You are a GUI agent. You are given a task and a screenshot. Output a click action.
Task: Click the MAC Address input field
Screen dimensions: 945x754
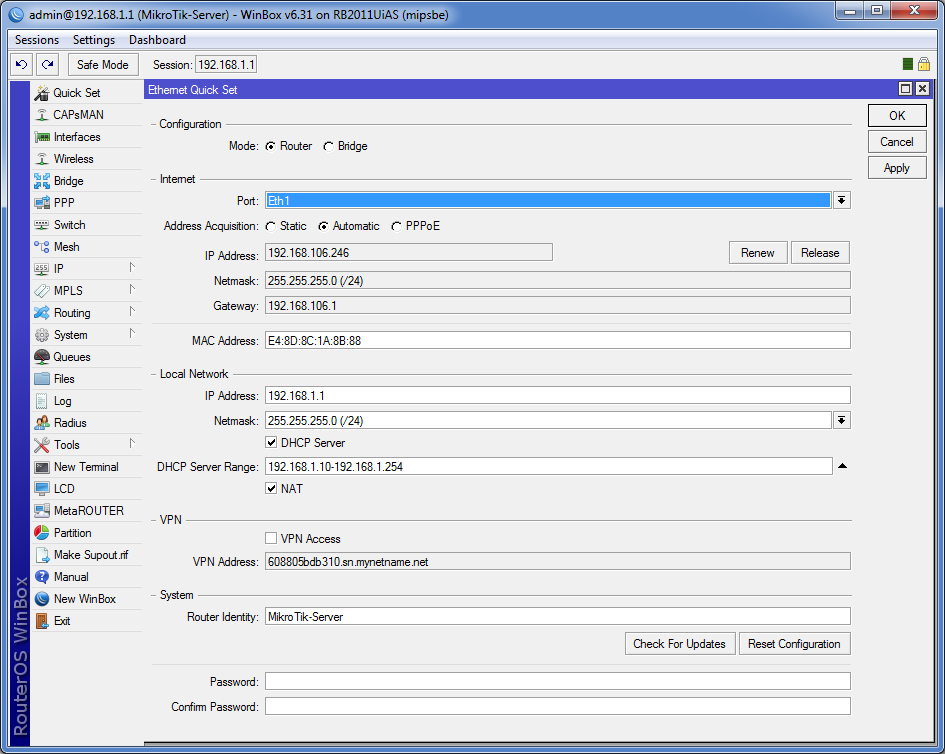[557, 341]
